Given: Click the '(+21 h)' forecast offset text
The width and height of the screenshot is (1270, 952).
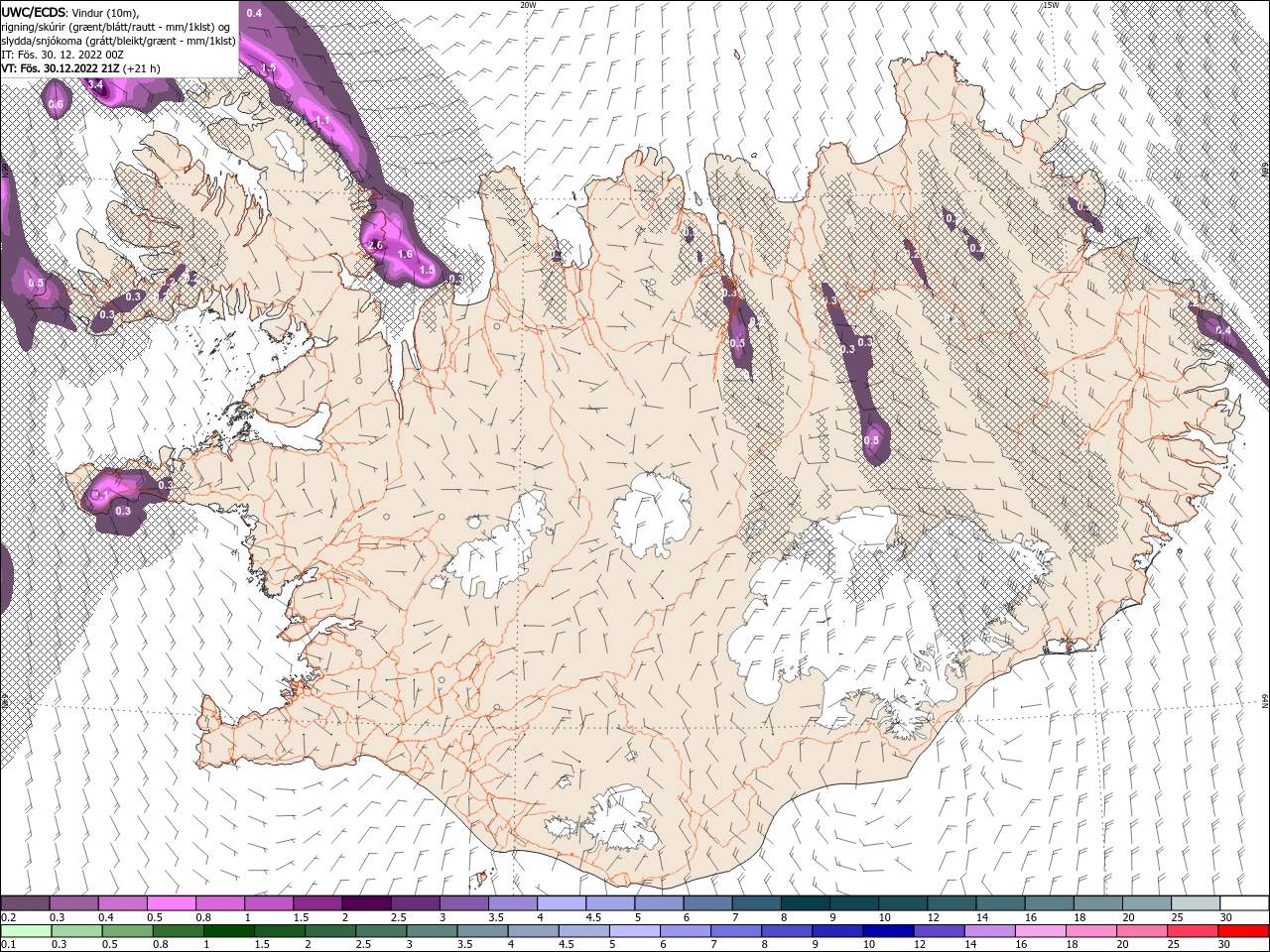Looking at the screenshot, I should click(x=143, y=68).
